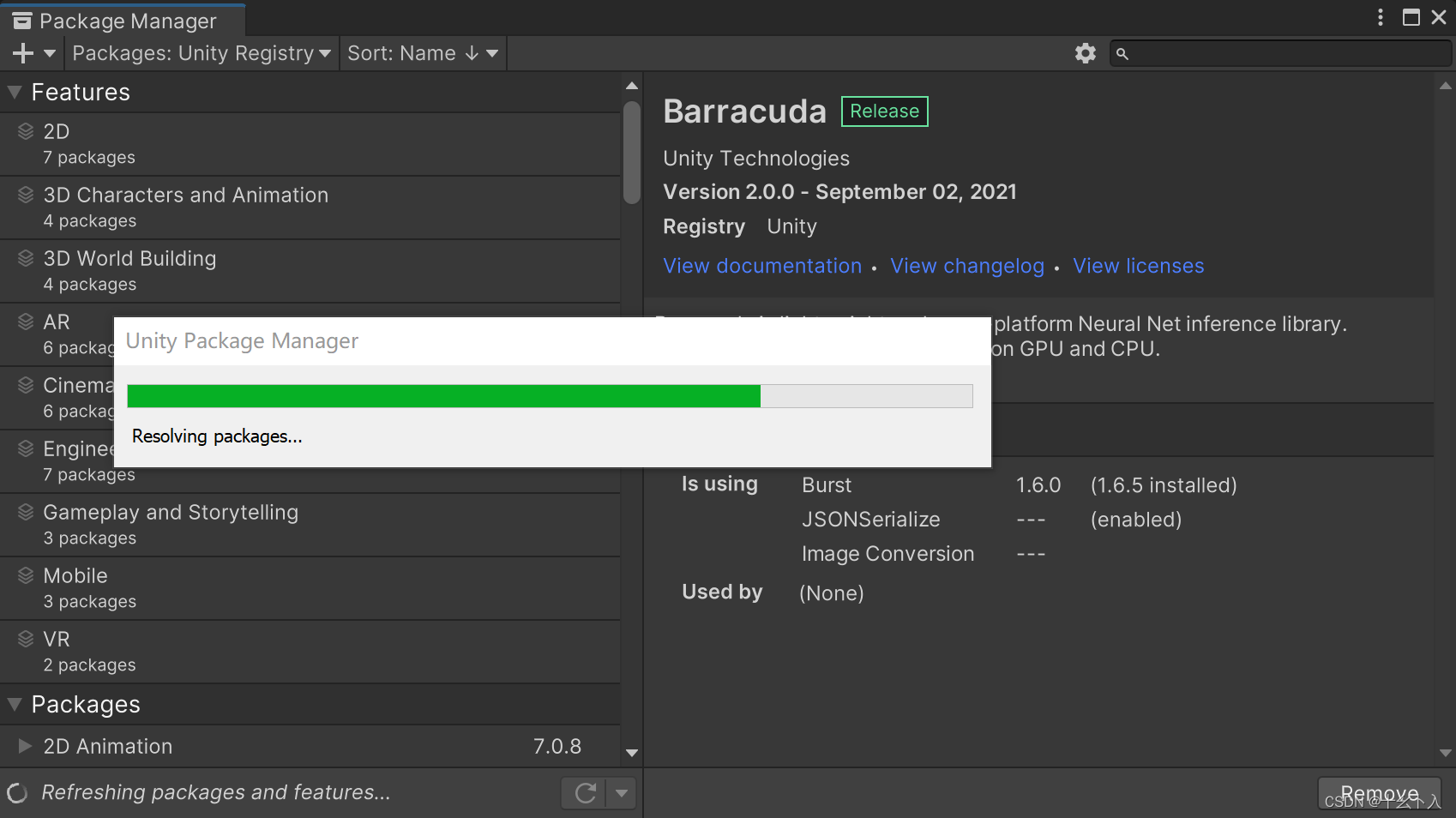The image size is (1456, 818).
Task: Click package list scroll down arrow
Action: pos(632,753)
